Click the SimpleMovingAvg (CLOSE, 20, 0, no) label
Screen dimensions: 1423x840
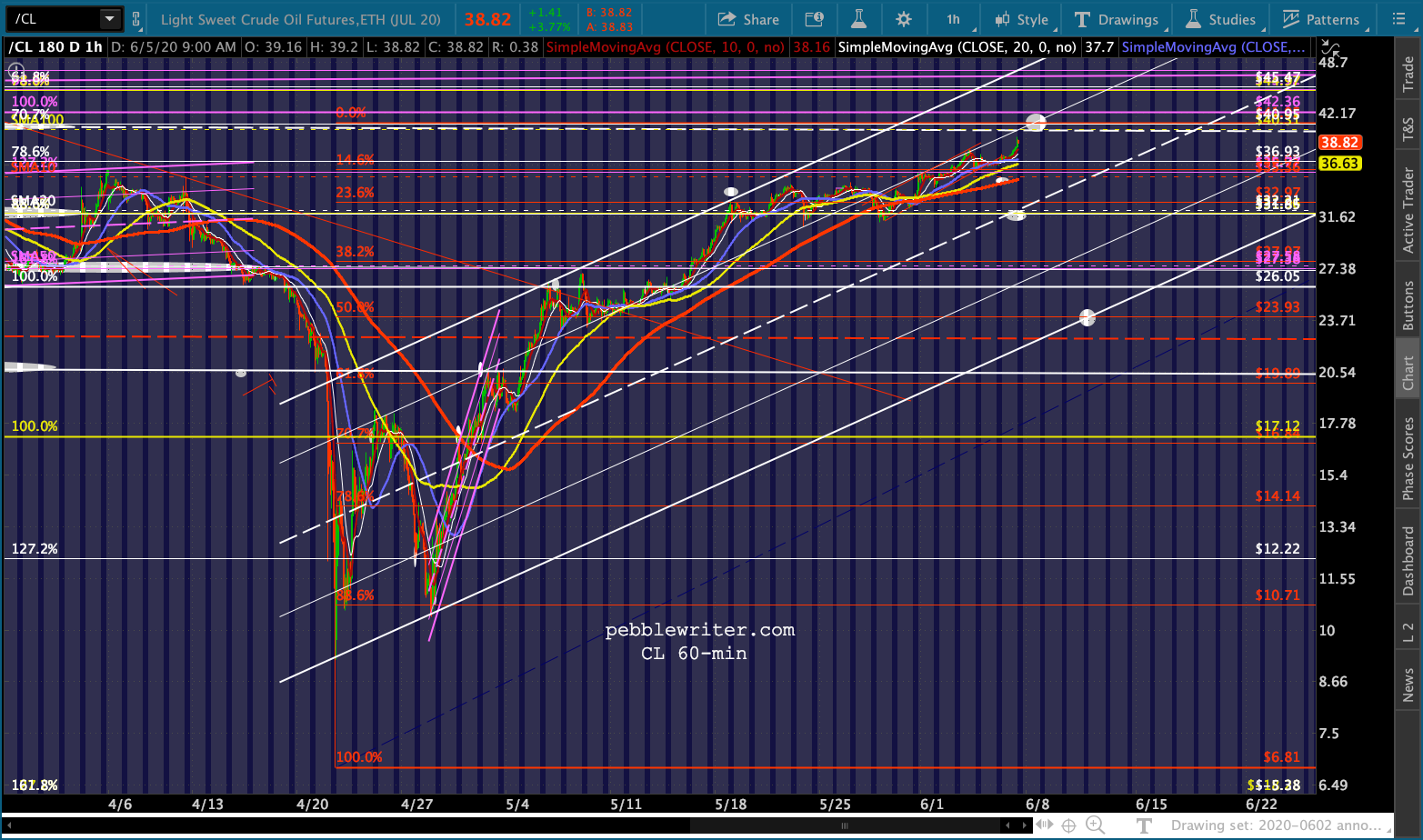tap(957, 47)
